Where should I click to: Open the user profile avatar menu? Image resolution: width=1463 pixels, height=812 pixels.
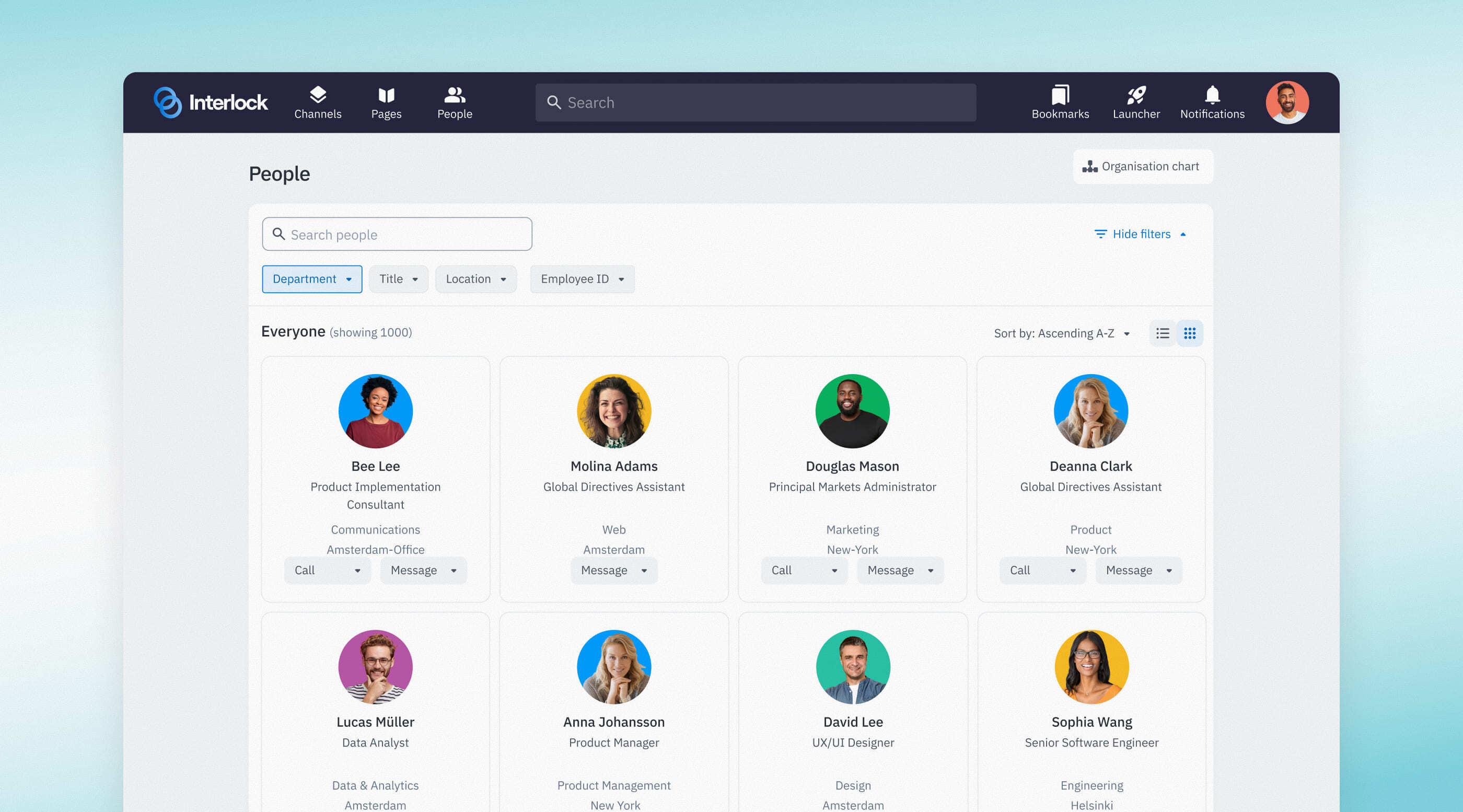click(1287, 102)
